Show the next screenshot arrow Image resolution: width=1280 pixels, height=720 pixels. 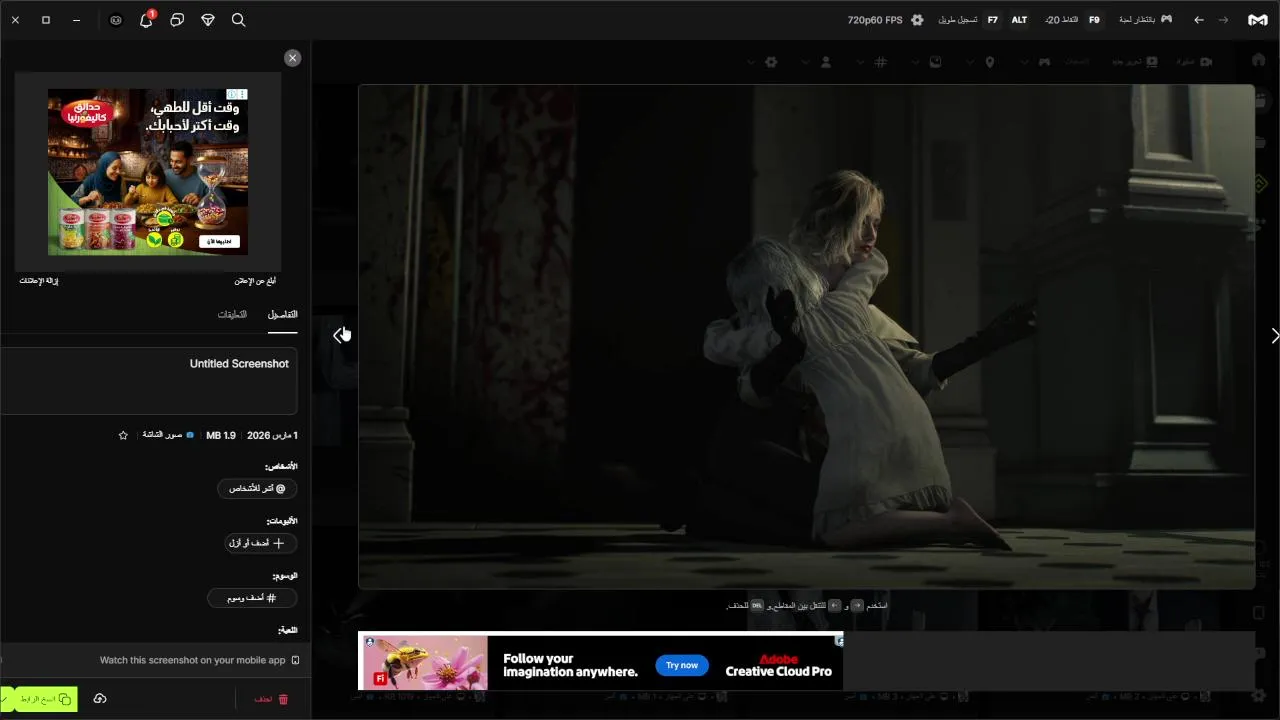[1274, 335]
